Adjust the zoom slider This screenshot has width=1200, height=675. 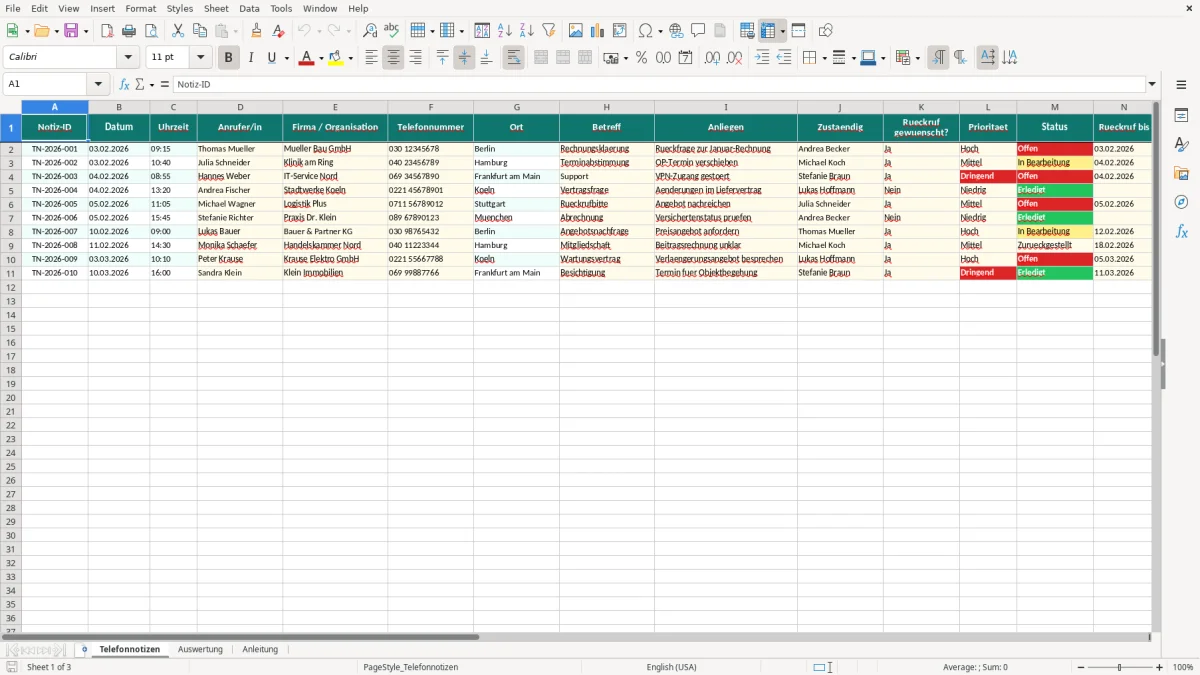coord(1120,667)
